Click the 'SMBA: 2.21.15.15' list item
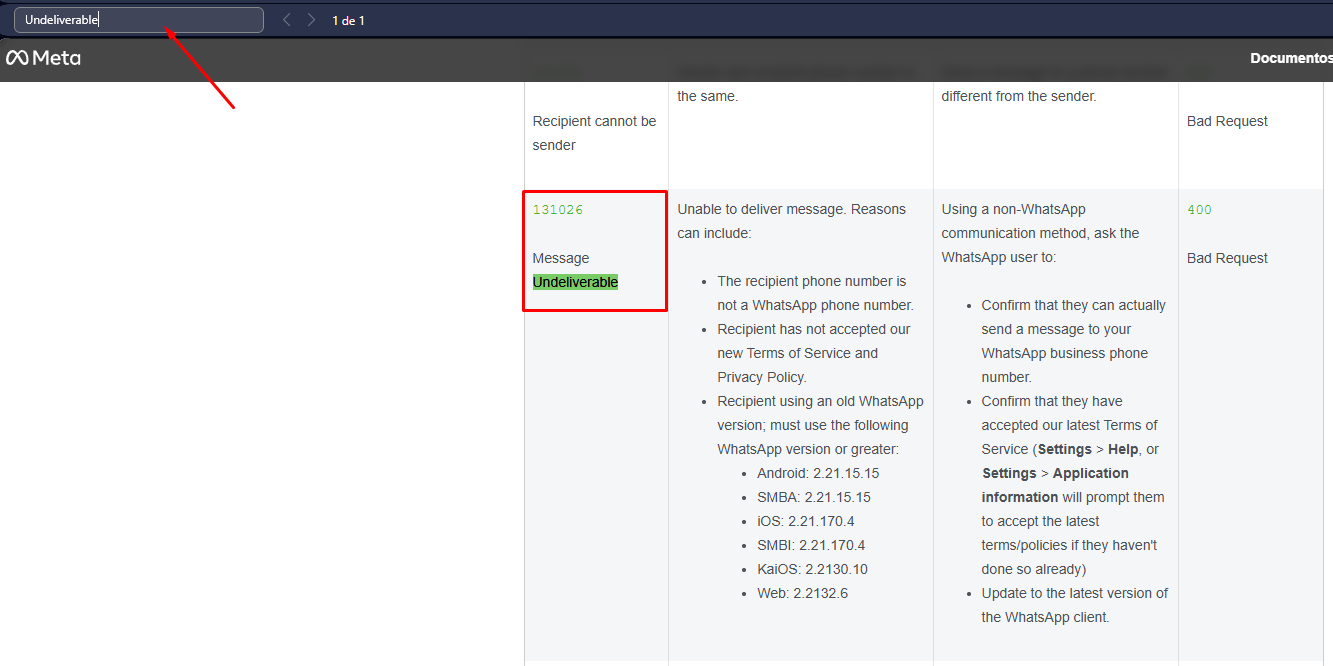Viewport: 1333px width, 666px height. pos(813,497)
